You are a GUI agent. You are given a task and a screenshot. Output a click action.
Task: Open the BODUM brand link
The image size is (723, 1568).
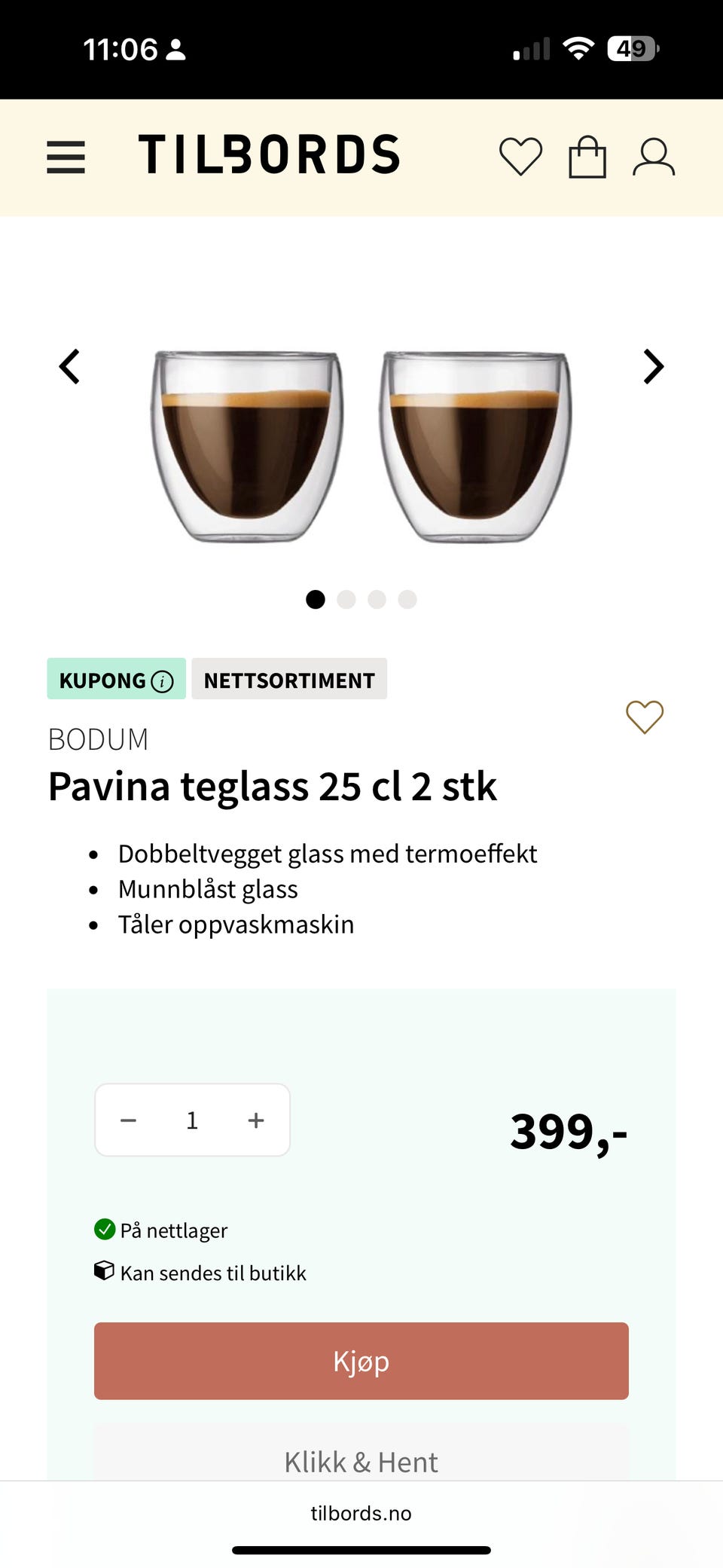(x=98, y=739)
